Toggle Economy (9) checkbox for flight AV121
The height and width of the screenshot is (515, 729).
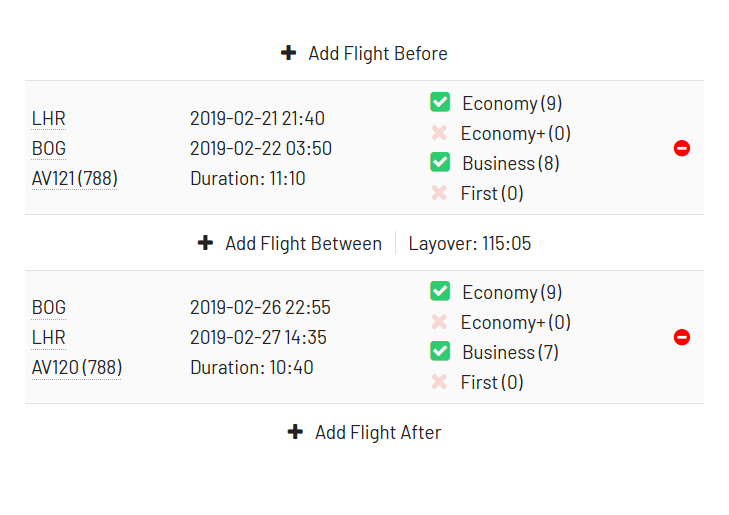tap(440, 102)
